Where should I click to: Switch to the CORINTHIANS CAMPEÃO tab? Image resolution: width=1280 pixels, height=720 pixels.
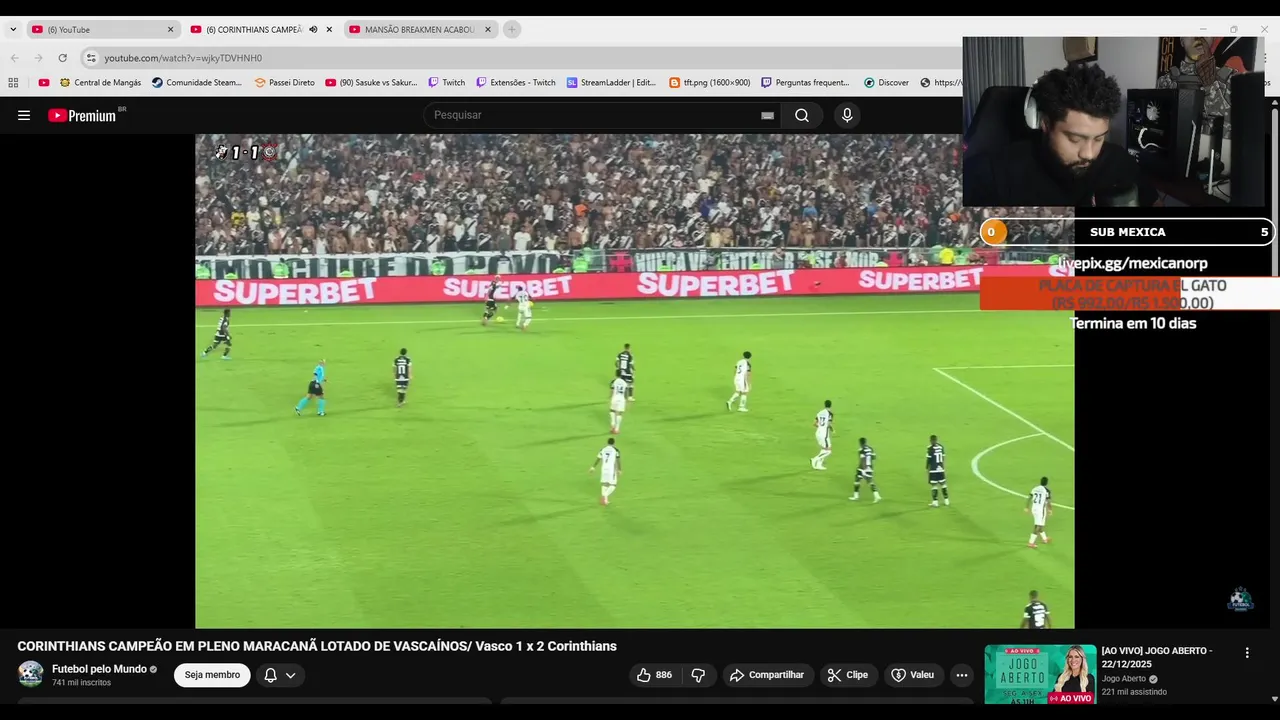tap(261, 29)
